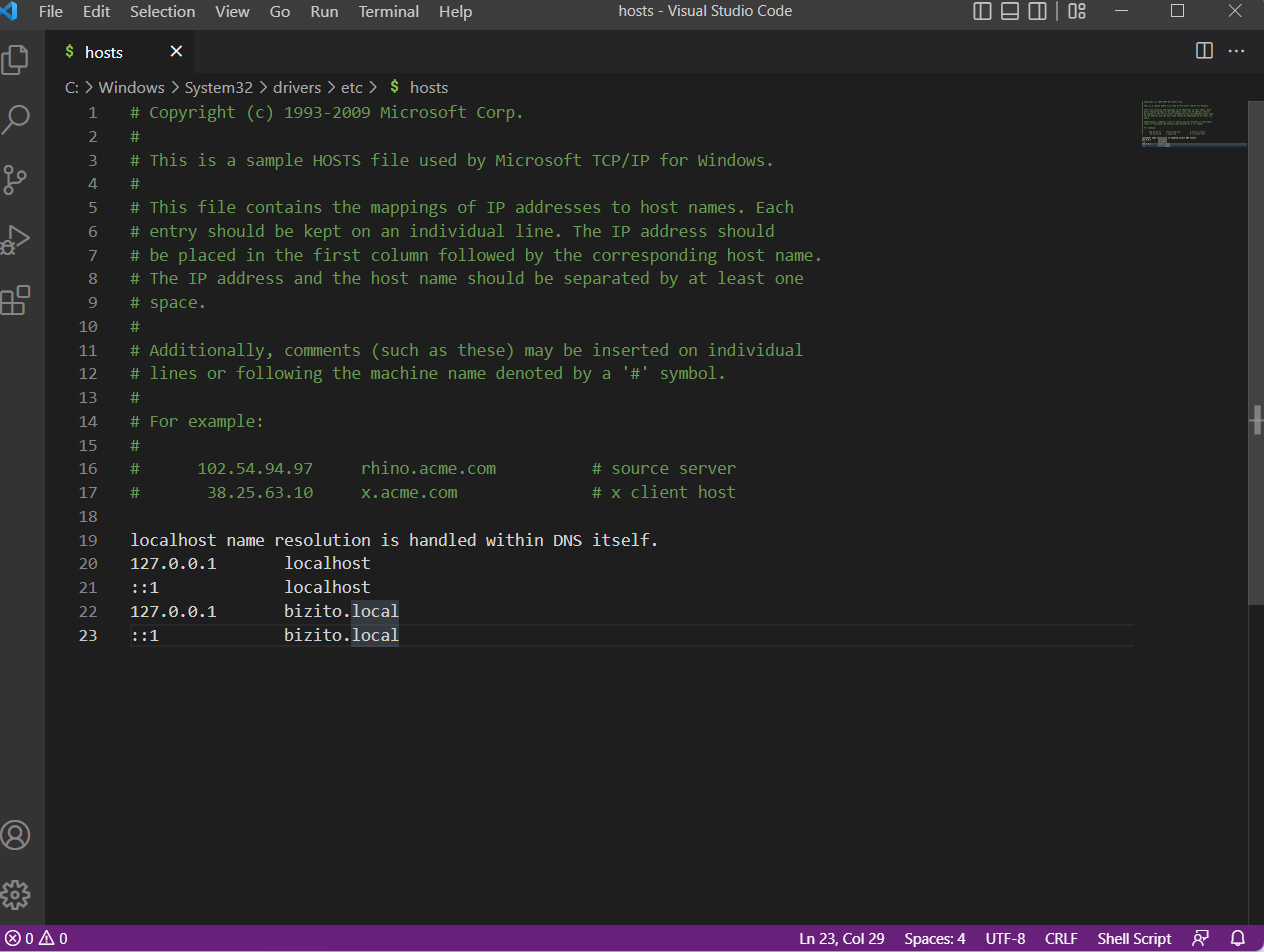Expand the hosts breadcrumb segment

[x=419, y=88]
